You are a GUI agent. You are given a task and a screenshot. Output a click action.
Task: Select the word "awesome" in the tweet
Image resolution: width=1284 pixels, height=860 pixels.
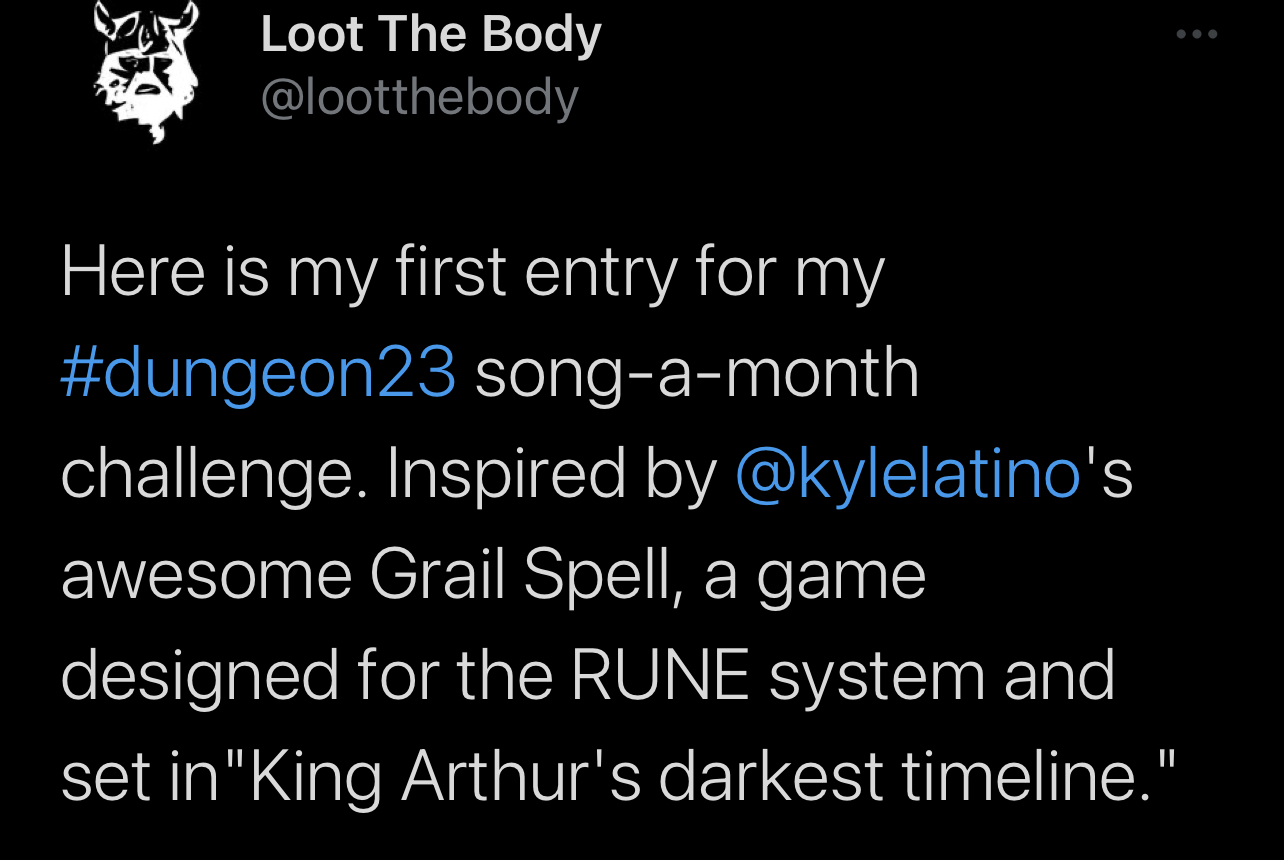[x=206, y=575]
